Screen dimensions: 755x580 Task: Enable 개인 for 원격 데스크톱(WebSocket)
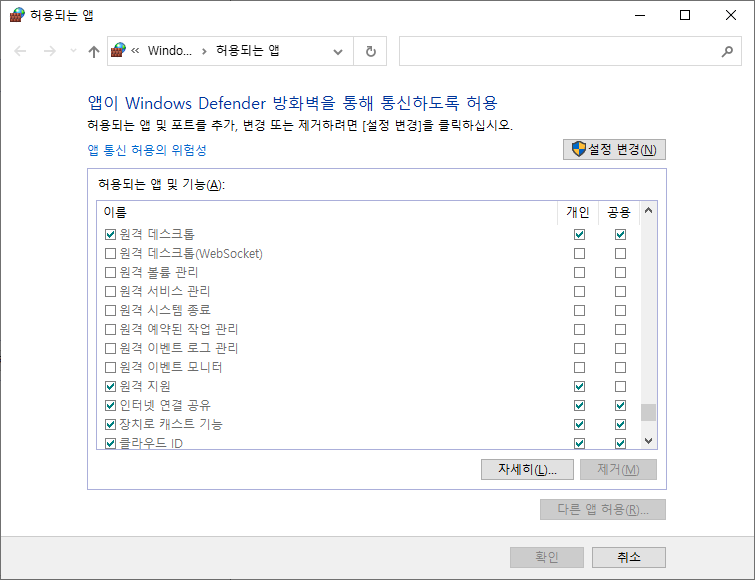(x=579, y=253)
